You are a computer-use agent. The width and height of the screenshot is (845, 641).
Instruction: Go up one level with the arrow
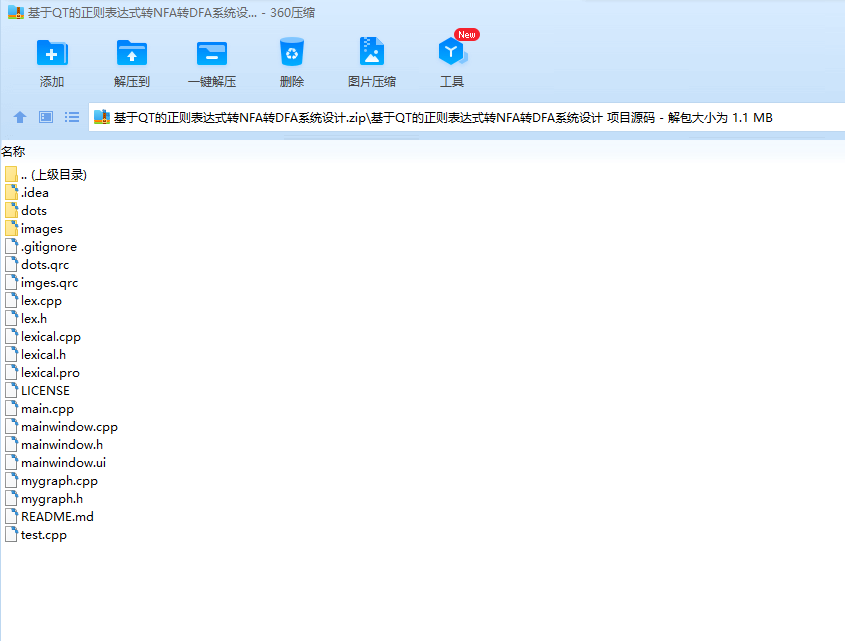[x=20, y=117]
